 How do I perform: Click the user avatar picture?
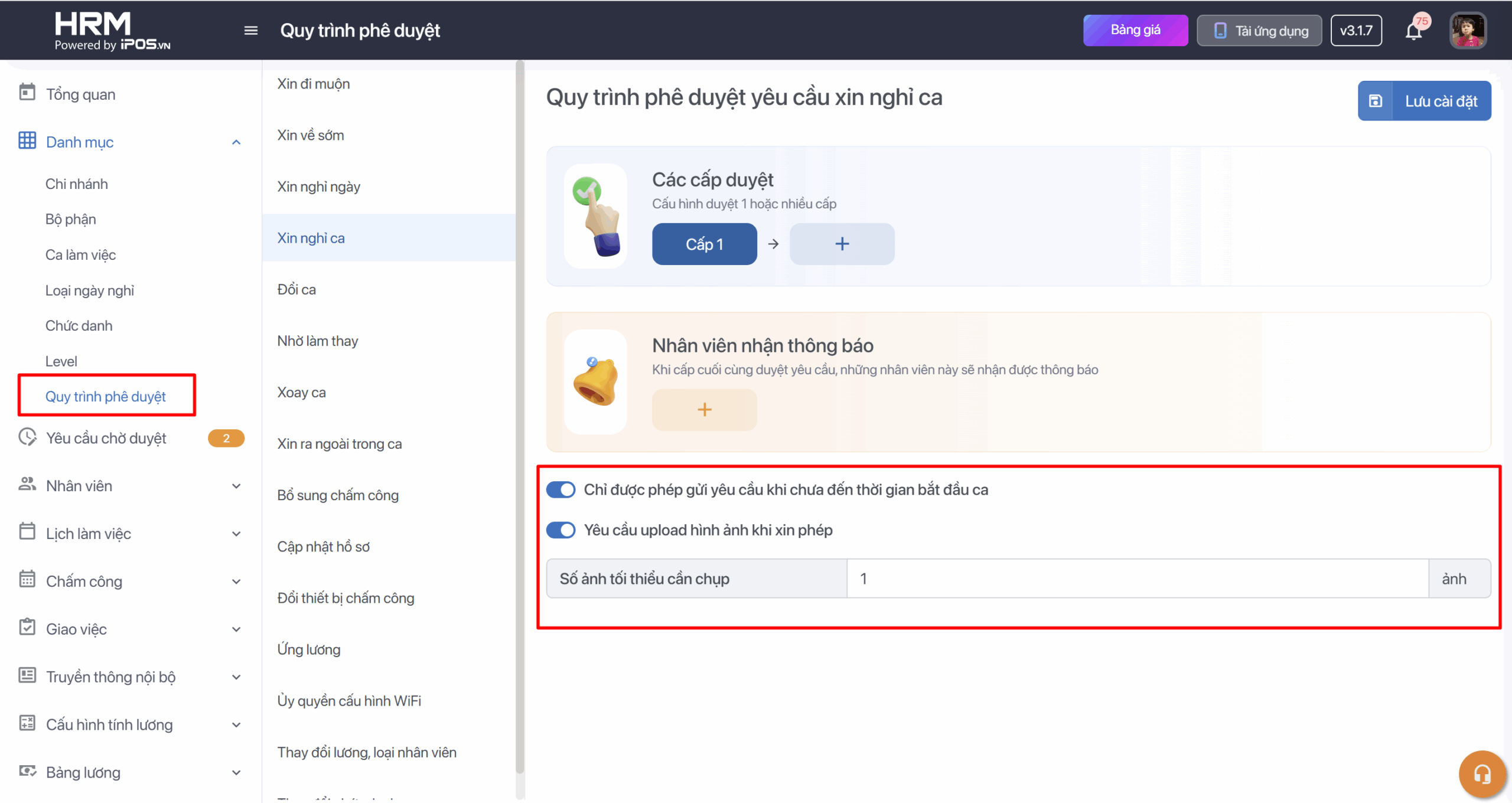[1468, 31]
